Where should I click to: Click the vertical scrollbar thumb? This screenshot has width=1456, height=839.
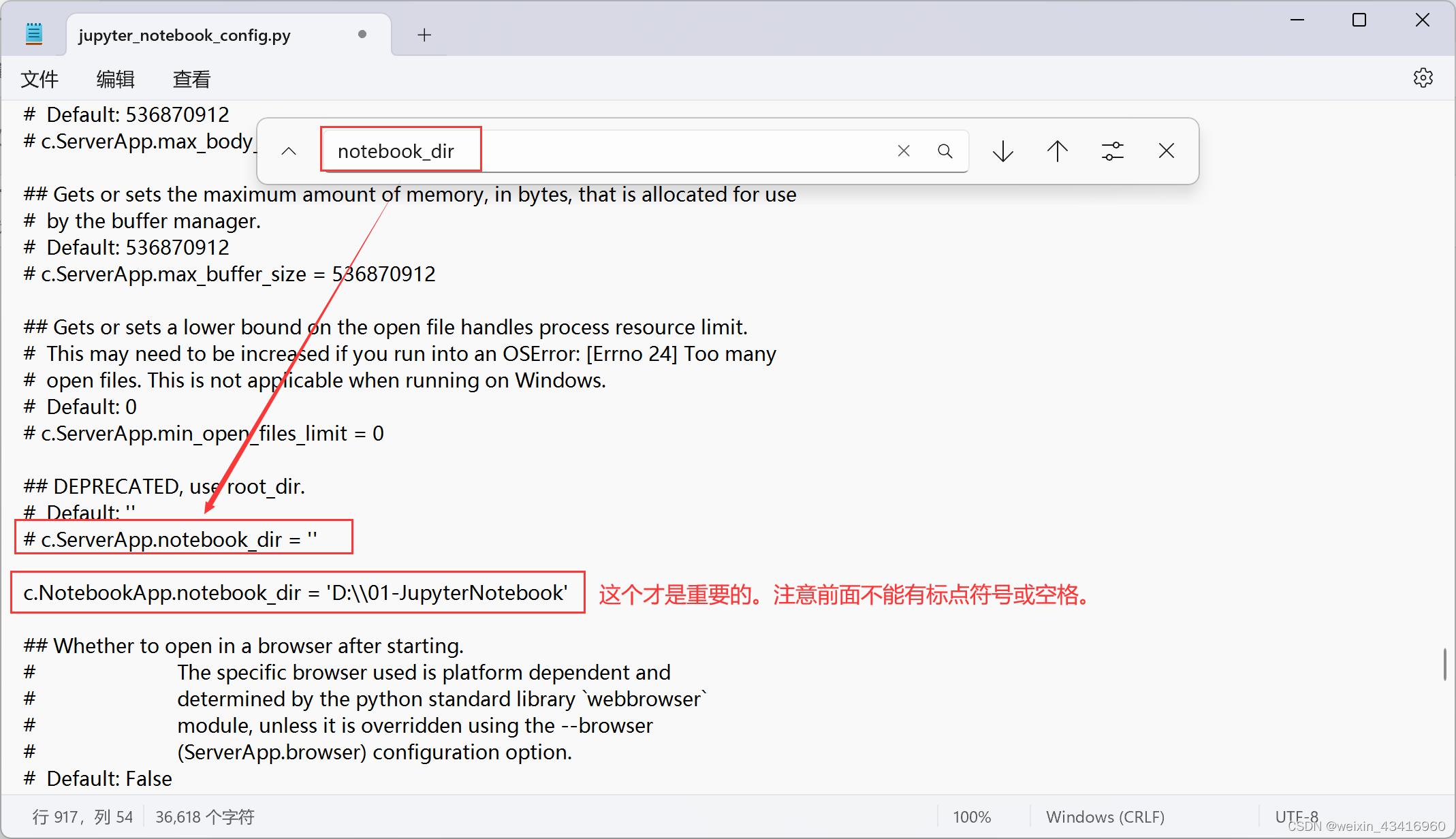click(1444, 663)
